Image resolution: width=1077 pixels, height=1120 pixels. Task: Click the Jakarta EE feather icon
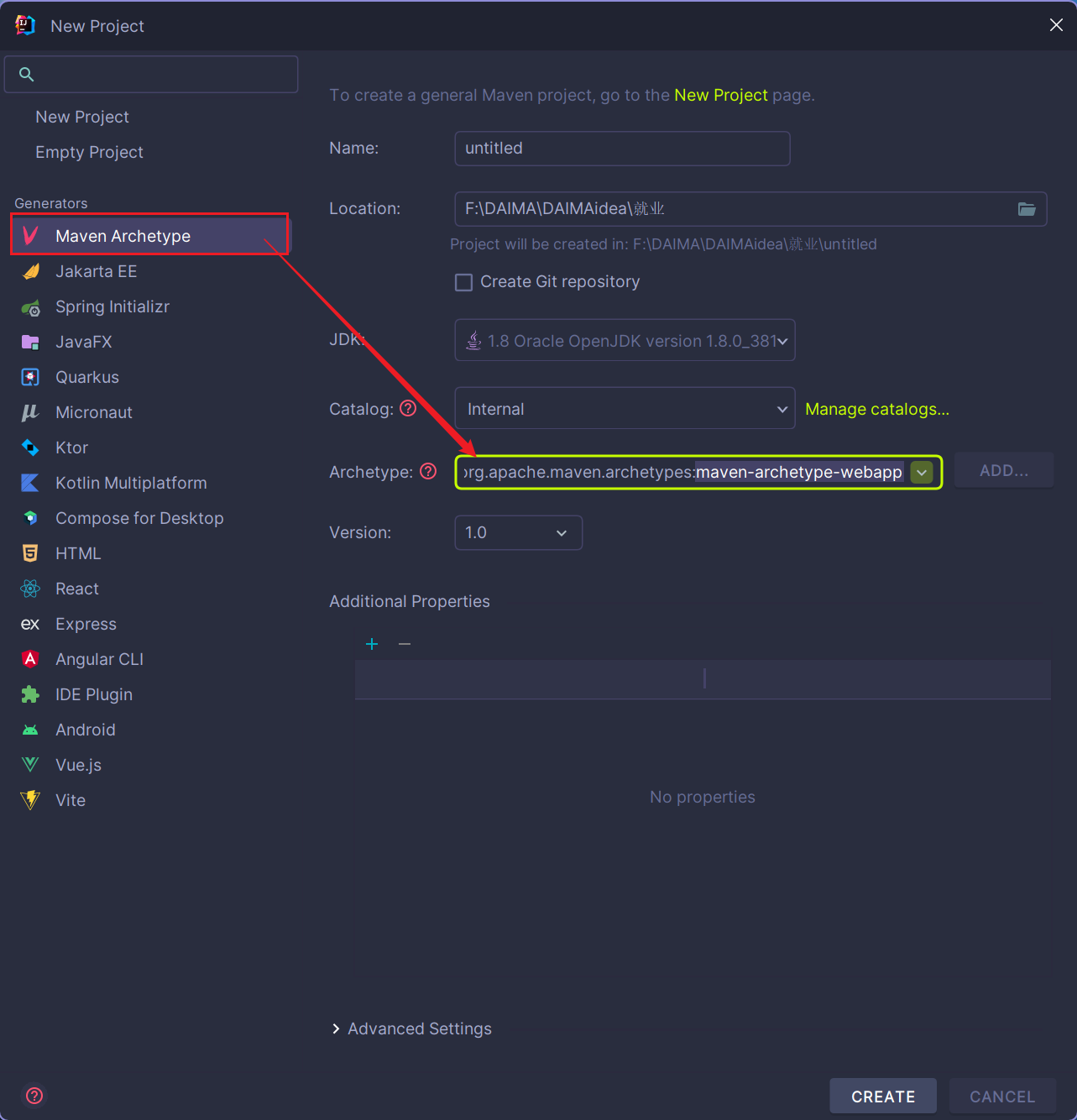point(31,271)
